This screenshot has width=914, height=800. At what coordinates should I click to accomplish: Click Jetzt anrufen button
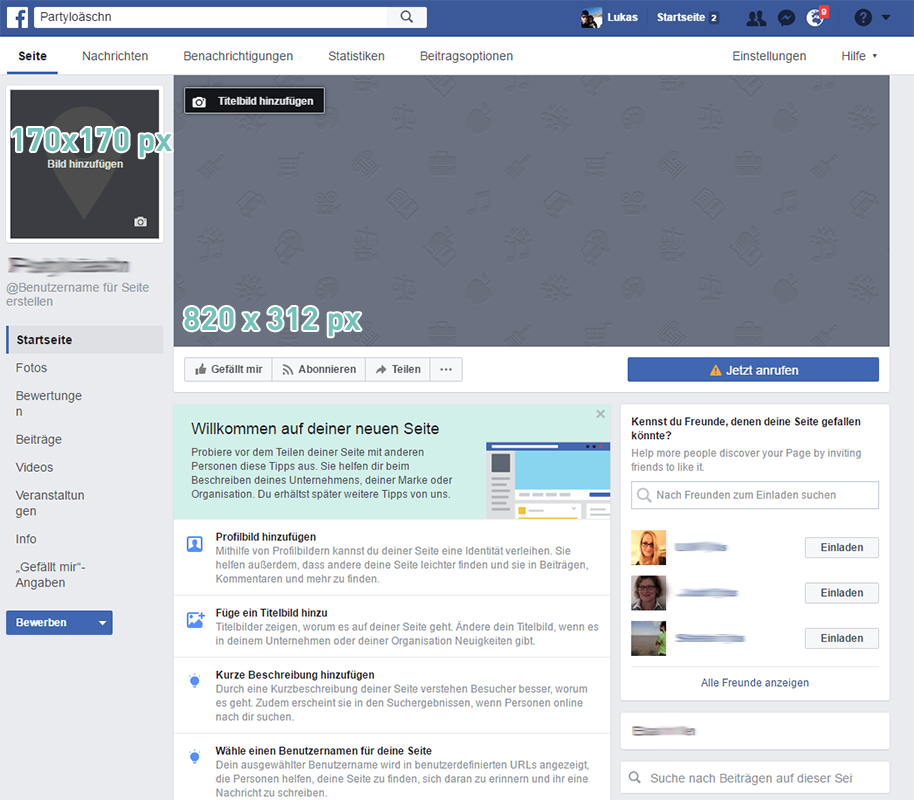pos(753,370)
